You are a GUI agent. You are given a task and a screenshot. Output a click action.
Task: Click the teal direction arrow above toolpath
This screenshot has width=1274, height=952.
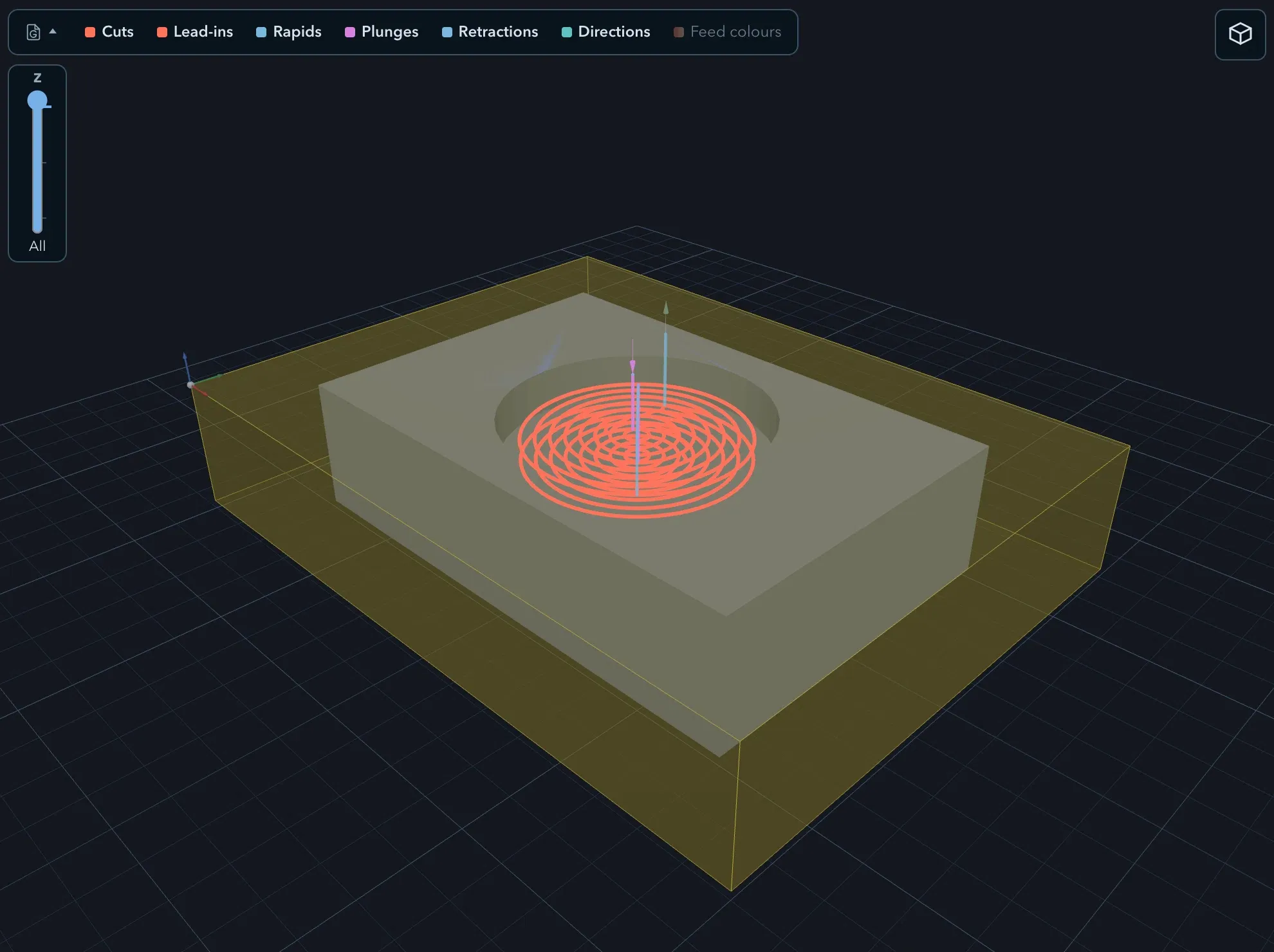pos(666,308)
